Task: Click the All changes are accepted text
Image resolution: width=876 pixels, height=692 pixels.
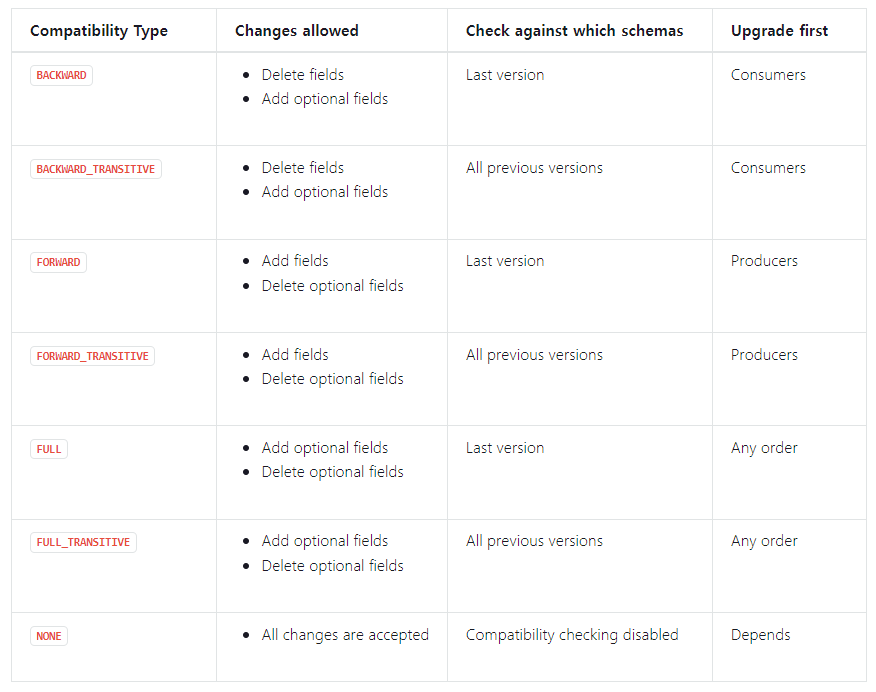Action: coord(345,635)
